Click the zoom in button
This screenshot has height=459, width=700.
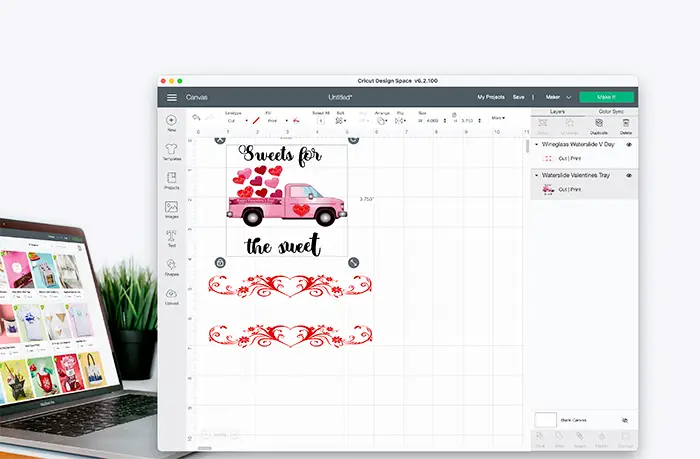(x=234, y=434)
